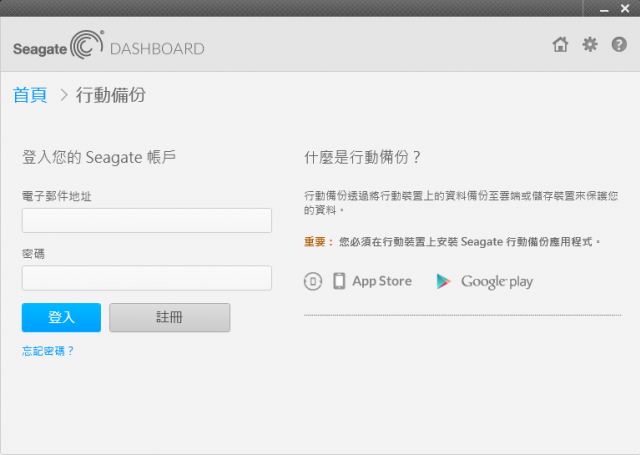Minimize the Dashboard window
The width and height of the screenshot is (640, 455).
[x=604, y=9]
